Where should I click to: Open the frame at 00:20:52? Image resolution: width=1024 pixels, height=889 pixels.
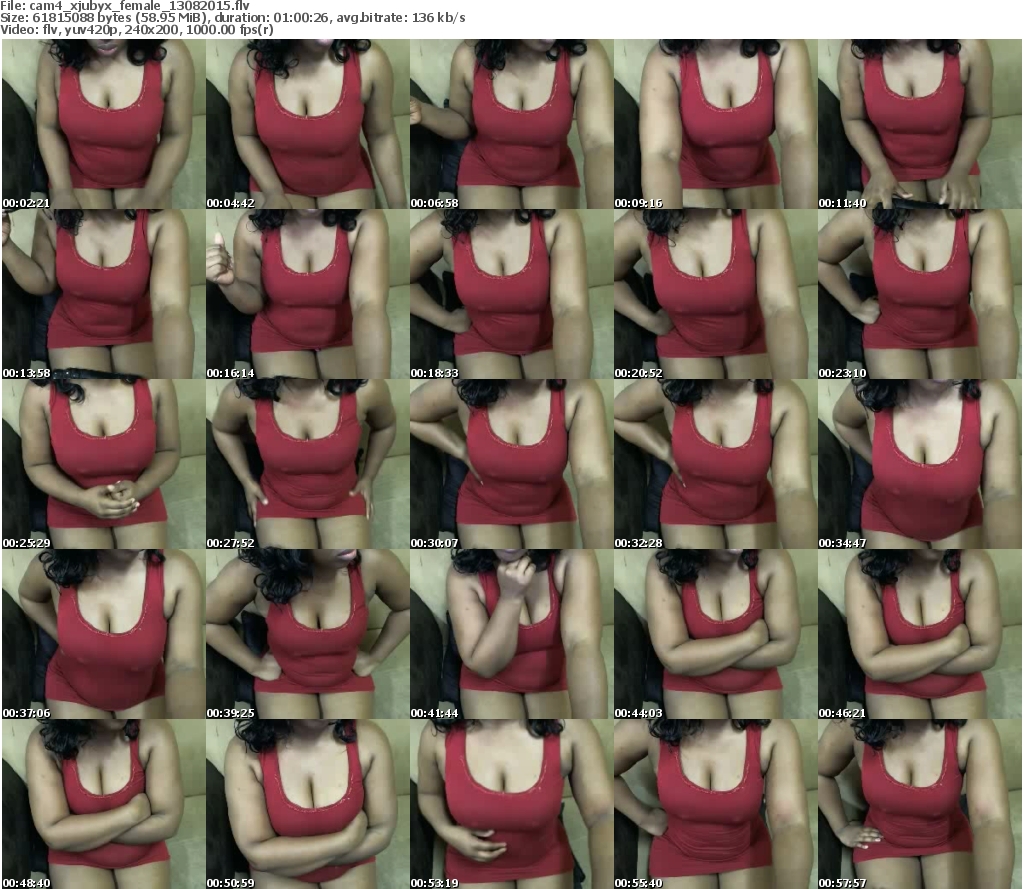[715, 294]
